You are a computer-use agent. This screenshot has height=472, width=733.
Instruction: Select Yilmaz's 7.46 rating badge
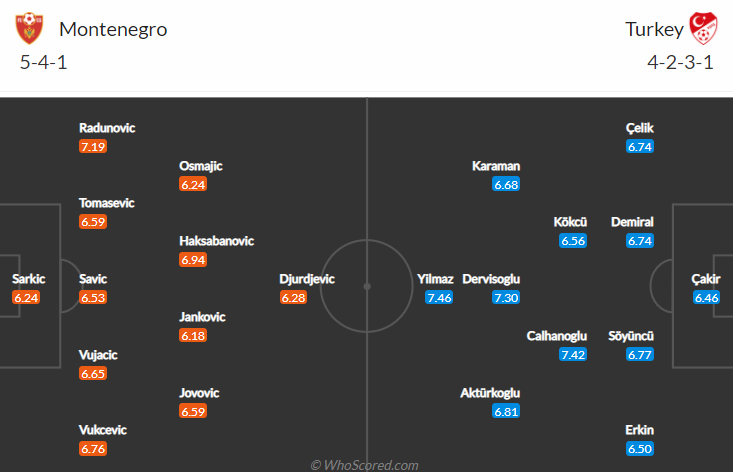[439, 297]
